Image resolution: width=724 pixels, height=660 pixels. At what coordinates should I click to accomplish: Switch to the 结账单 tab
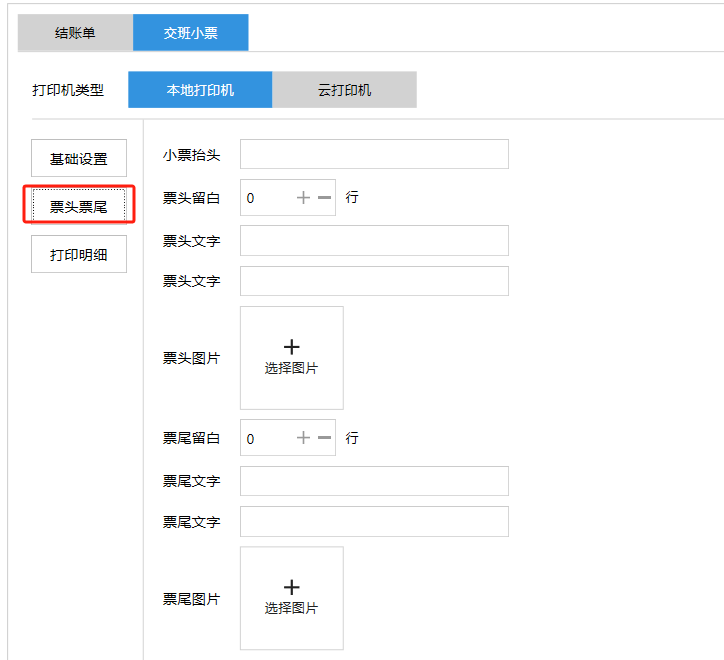point(75,33)
